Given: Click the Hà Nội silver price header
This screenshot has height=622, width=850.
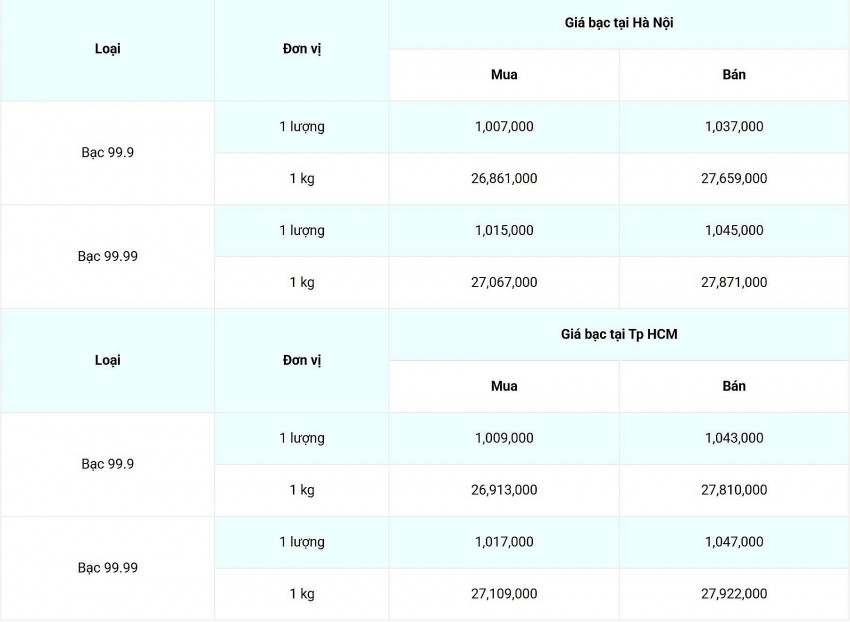Looking at the screenshot, I should pos(618,22).
